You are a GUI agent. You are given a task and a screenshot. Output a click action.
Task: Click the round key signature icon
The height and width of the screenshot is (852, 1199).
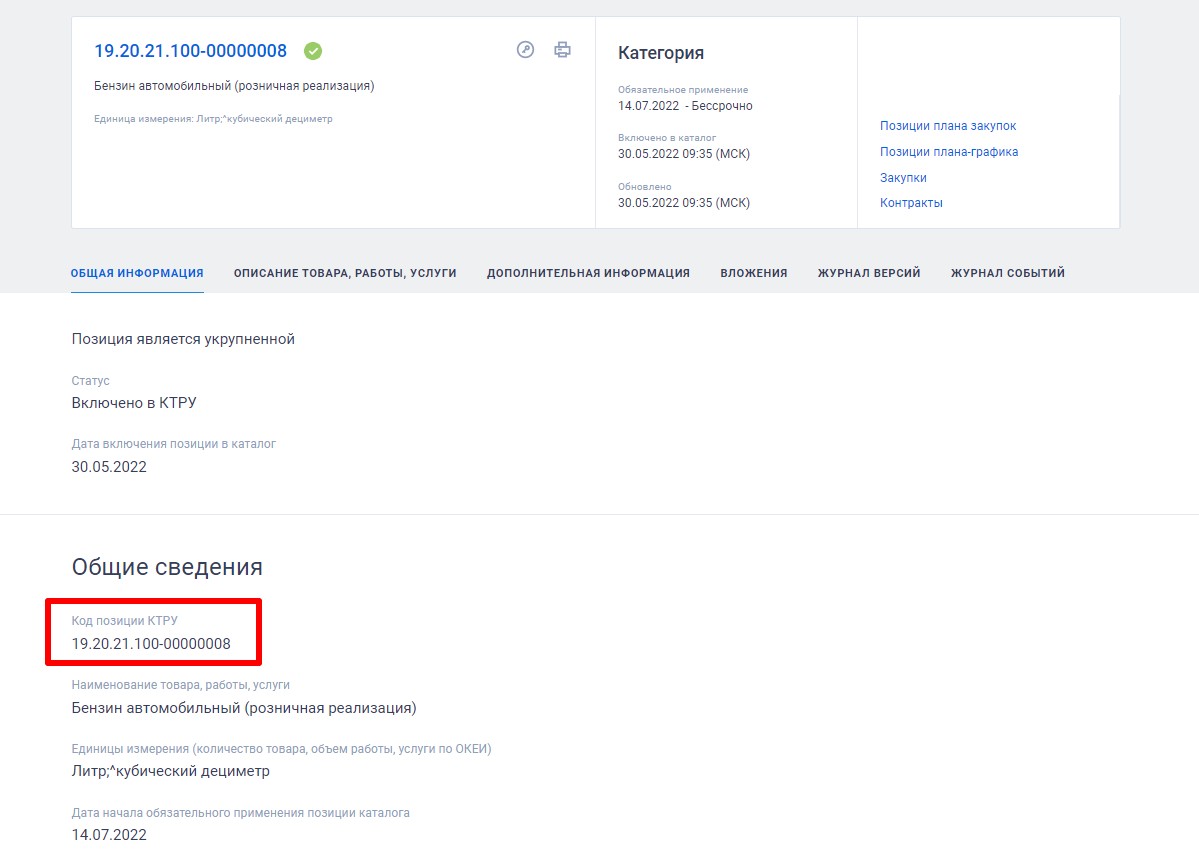[x=525, y=50]
